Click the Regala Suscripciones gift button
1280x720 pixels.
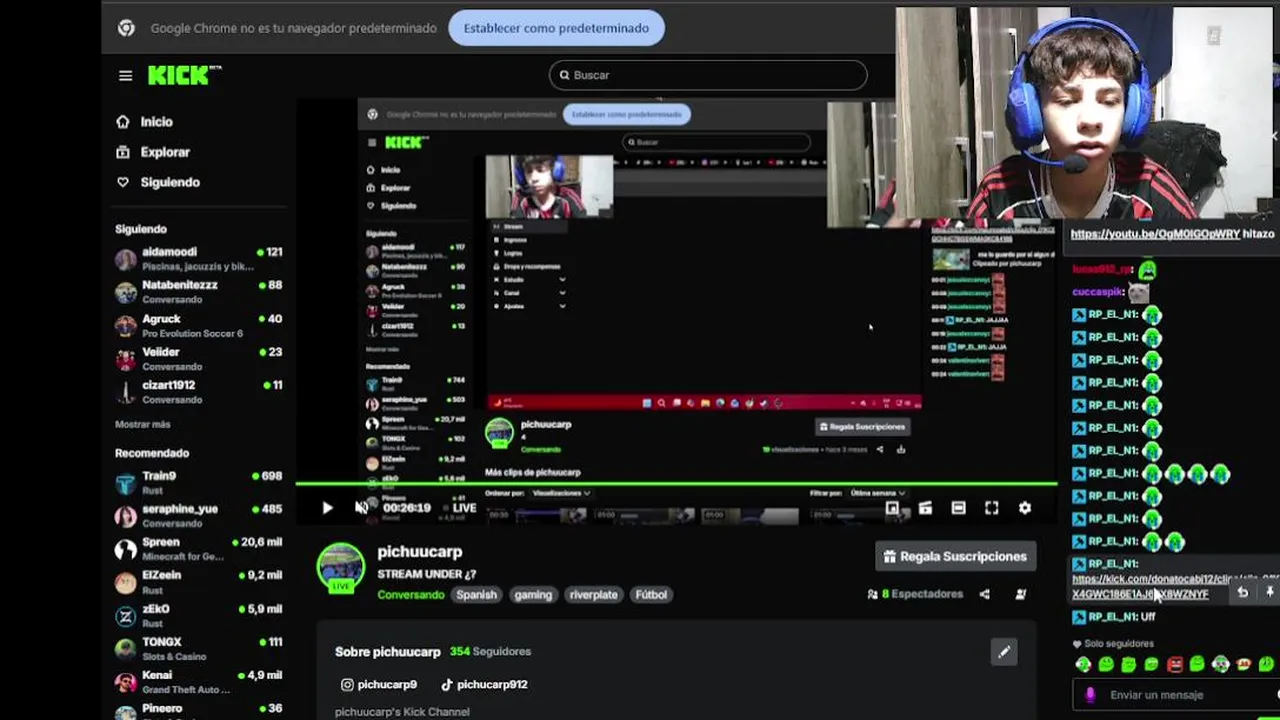click(955, 556)
